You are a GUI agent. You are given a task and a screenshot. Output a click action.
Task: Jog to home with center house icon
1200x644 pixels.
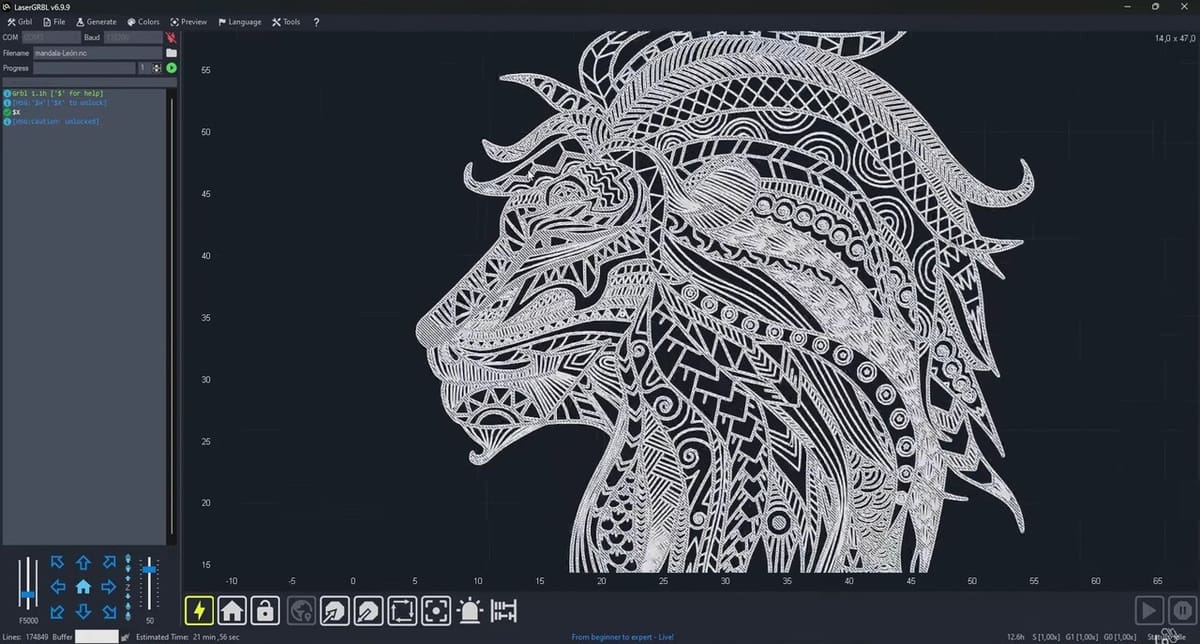coord(83,587)
